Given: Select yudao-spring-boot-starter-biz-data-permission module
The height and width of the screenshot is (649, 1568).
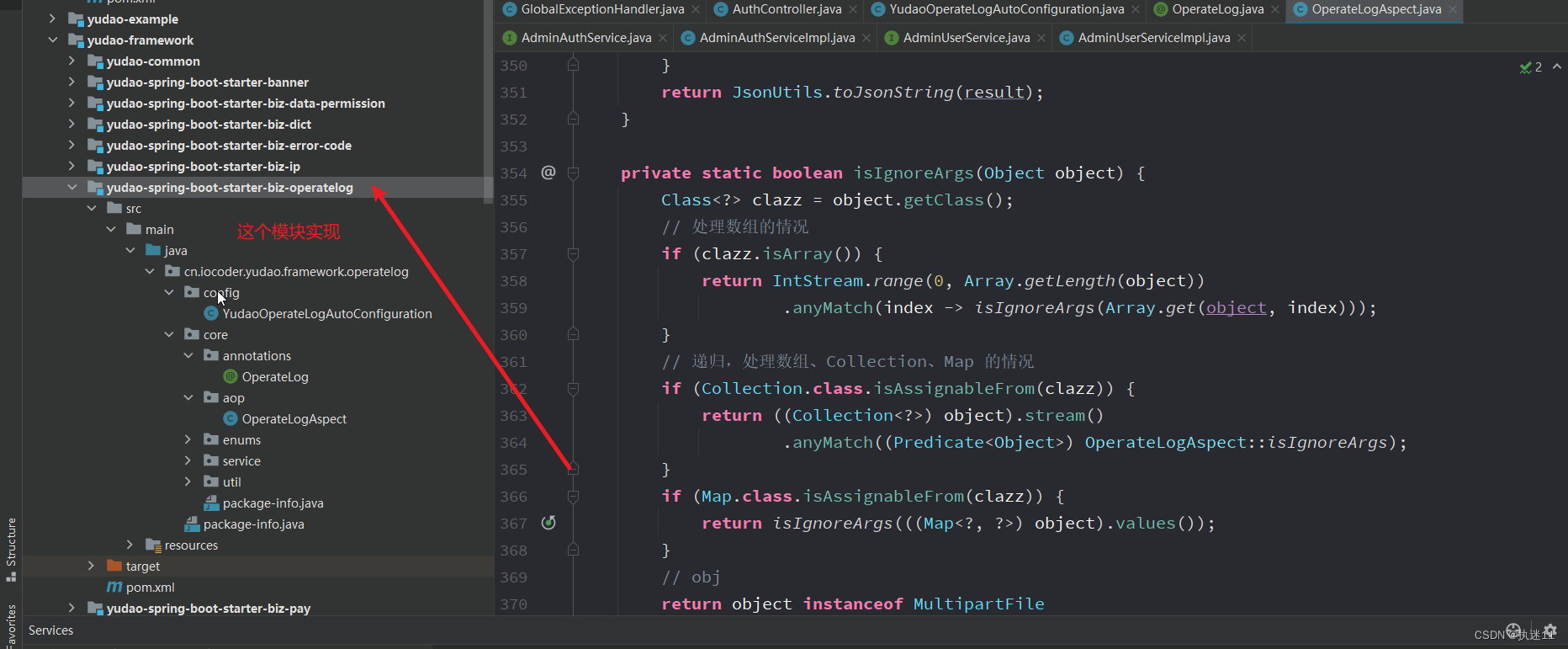Looking at the screenshot, I should coord(246,104).
